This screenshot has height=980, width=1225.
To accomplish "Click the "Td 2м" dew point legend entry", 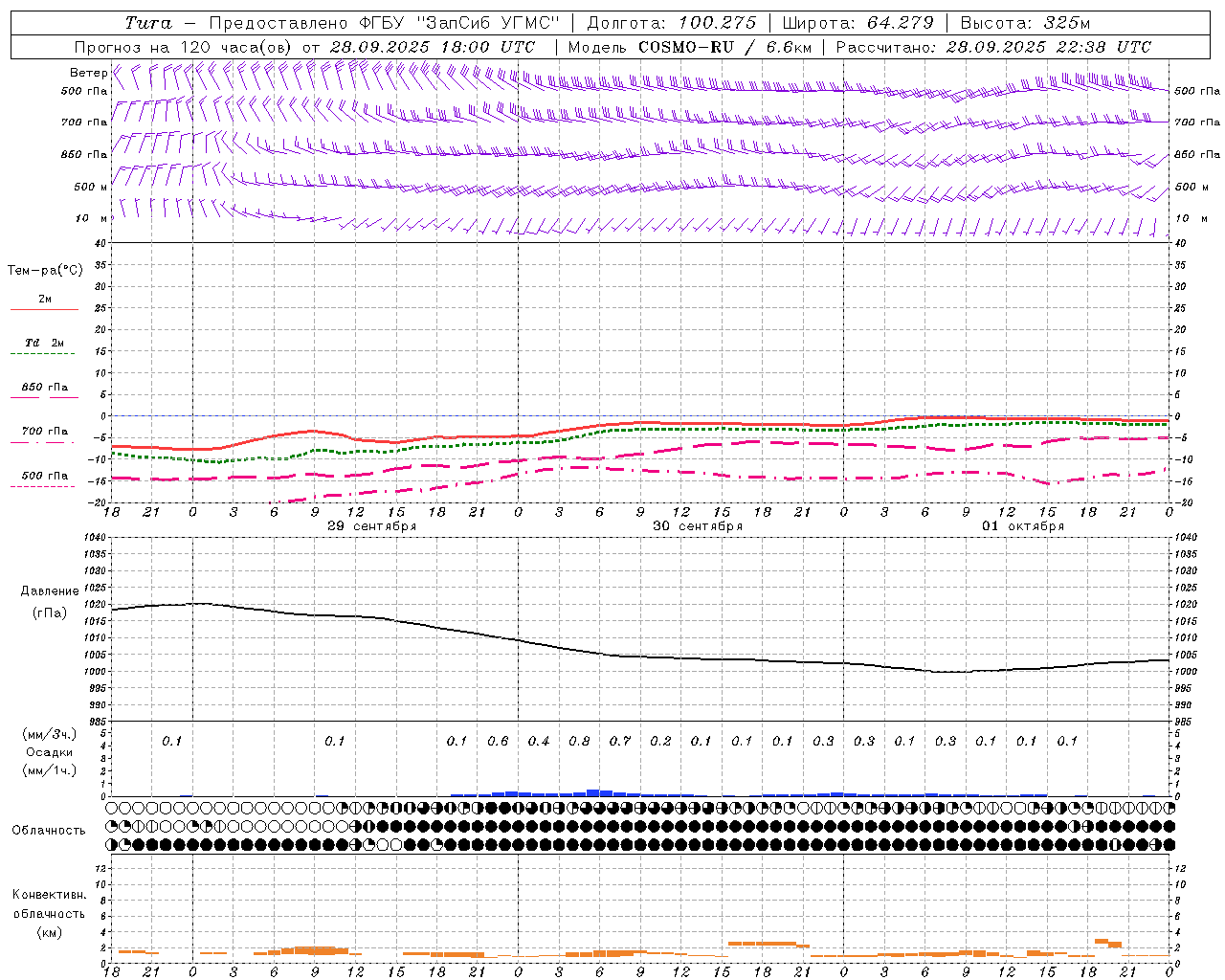I will pos(45,343).
